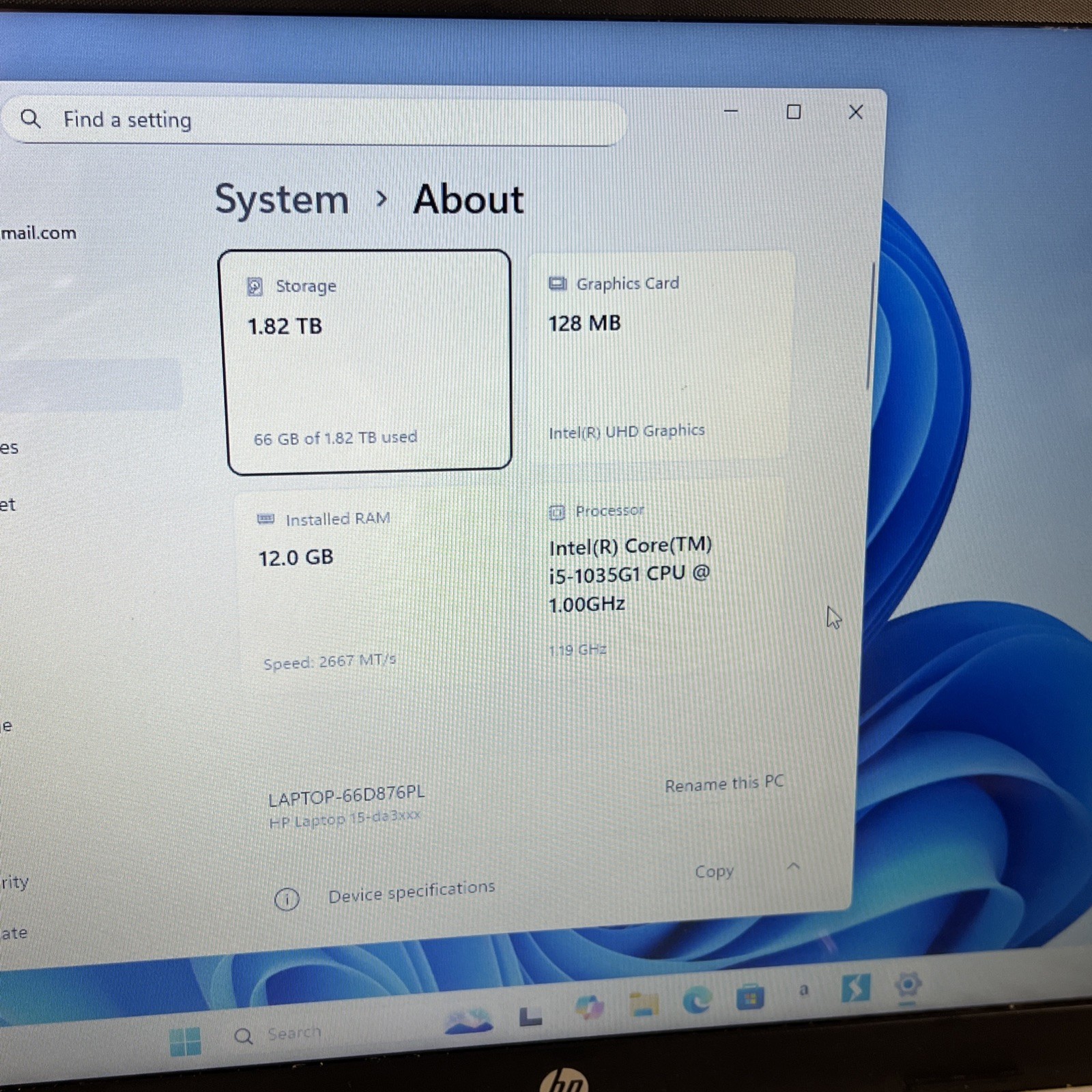Click the magnifier icon in settings search
Screen dimensions: 1092x1092
[x=30, y=119]
